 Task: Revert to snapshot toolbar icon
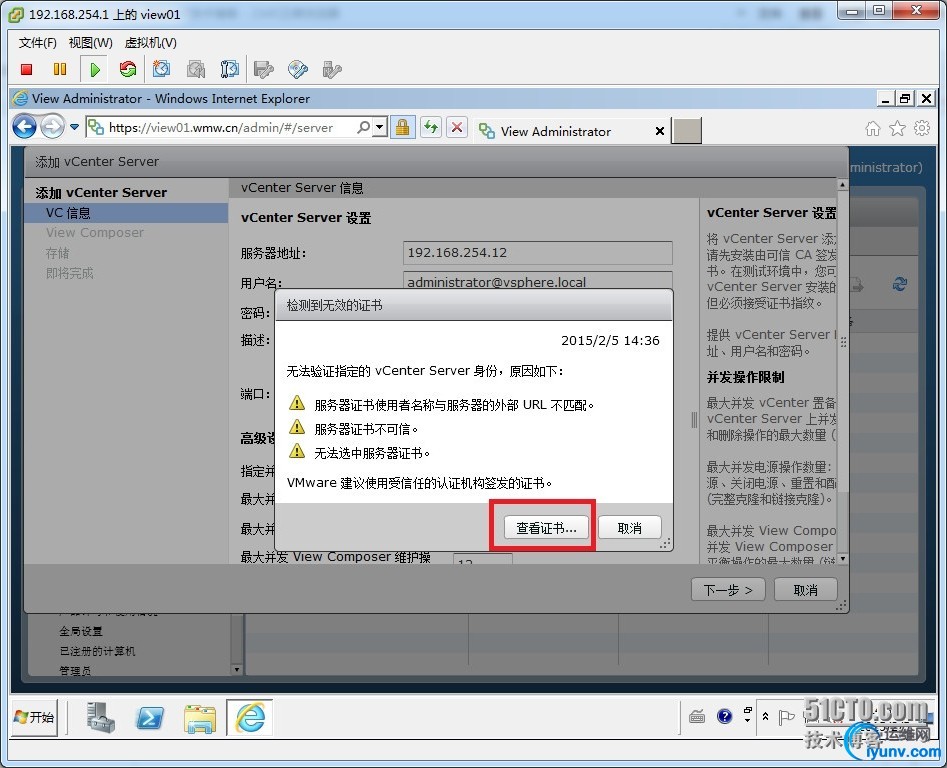[196, 69]
